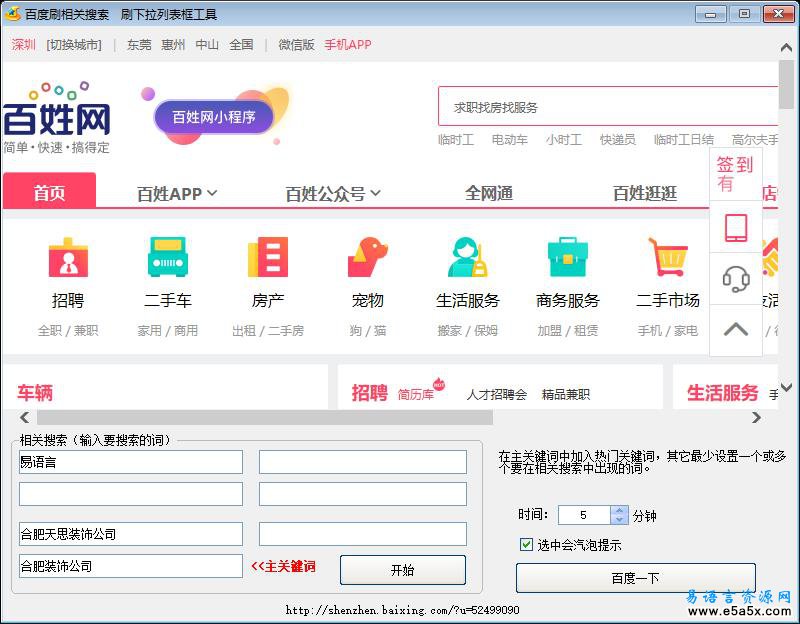Open the 微信版 link

pos(296,45)
